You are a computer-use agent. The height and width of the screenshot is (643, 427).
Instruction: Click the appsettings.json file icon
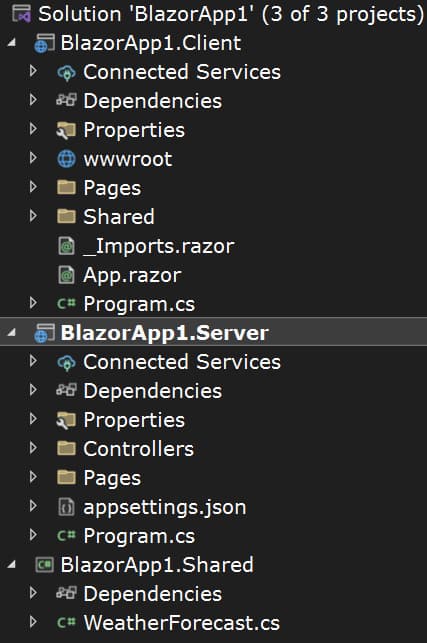66,507
